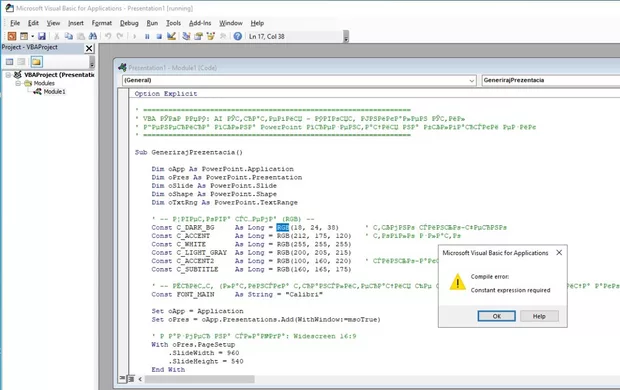Screen dimensions: 620x390
Task: Click the Copy icon in toolbar
Action: point(69,36)
